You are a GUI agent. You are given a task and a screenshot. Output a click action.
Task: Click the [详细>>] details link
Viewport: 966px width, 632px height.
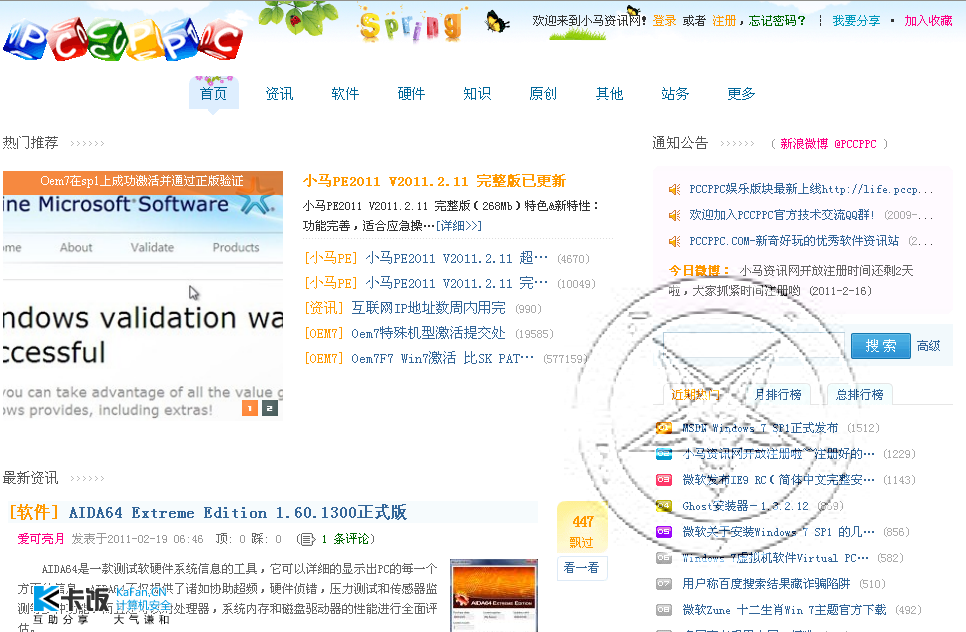click(459, 225)
